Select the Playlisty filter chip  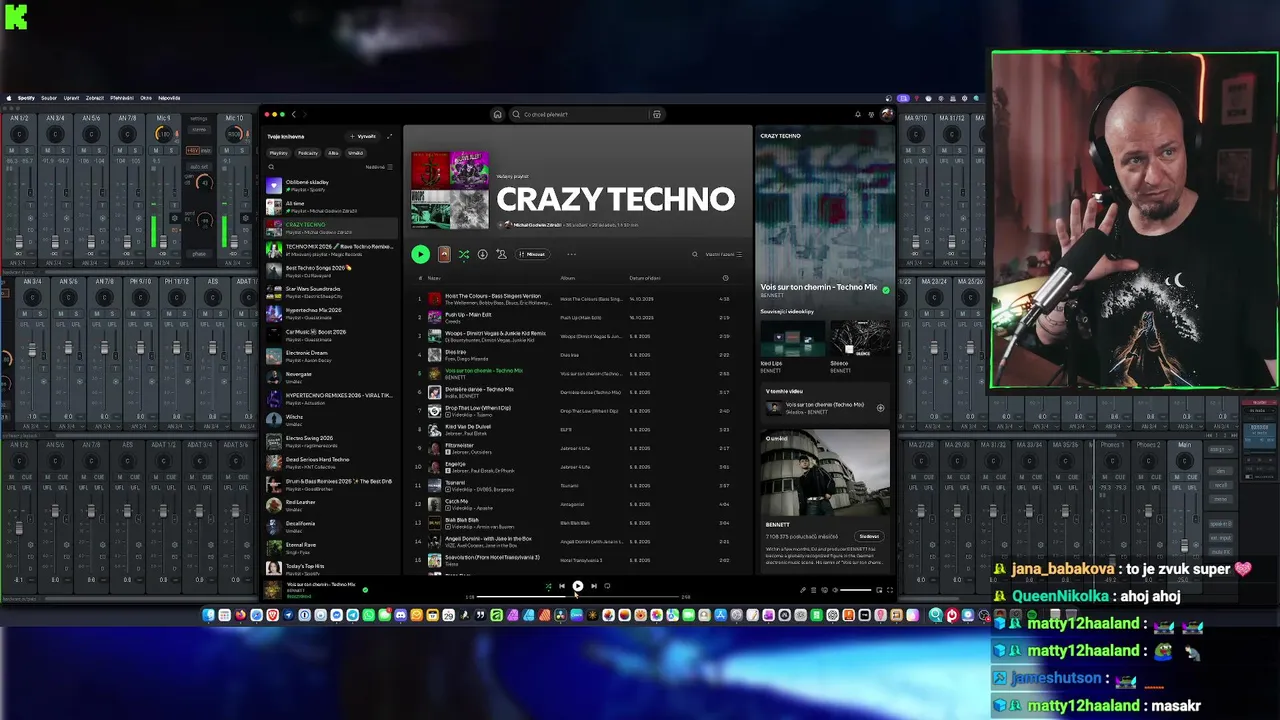(x=279, y=153)
